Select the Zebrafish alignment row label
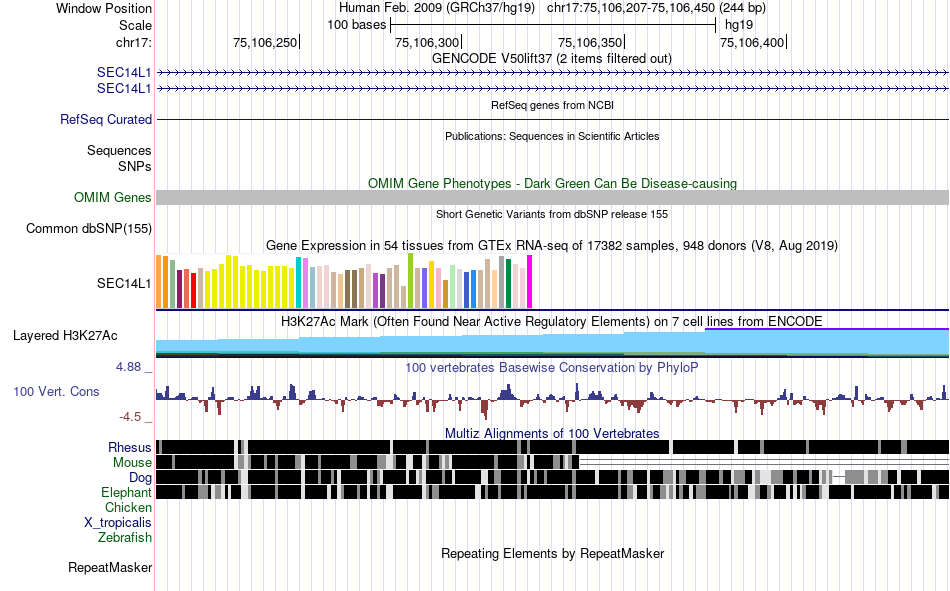Viewport: 950px width, 591px height. [x=125, y=538]
